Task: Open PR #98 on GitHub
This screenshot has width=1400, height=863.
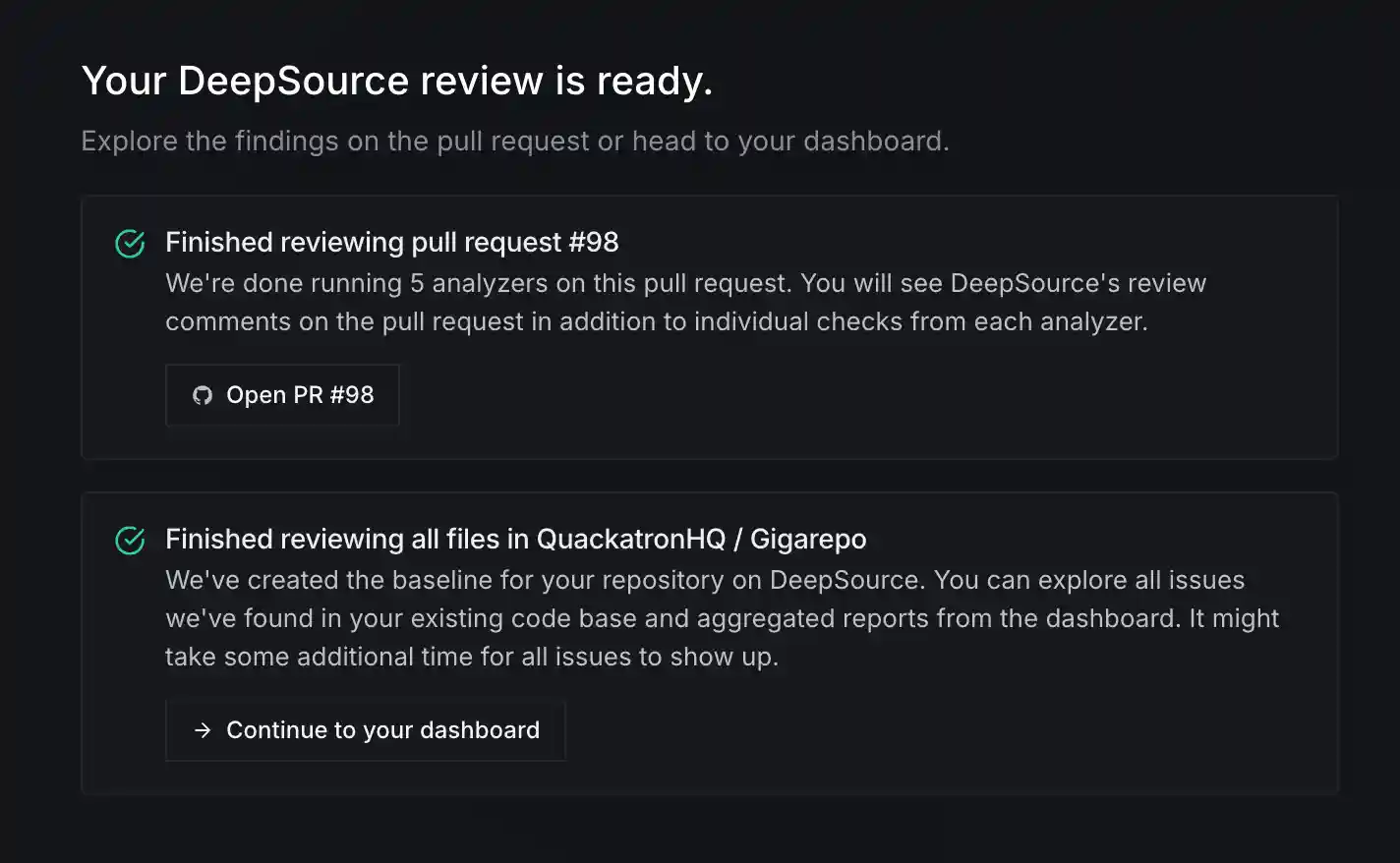Action: (282, 395)
